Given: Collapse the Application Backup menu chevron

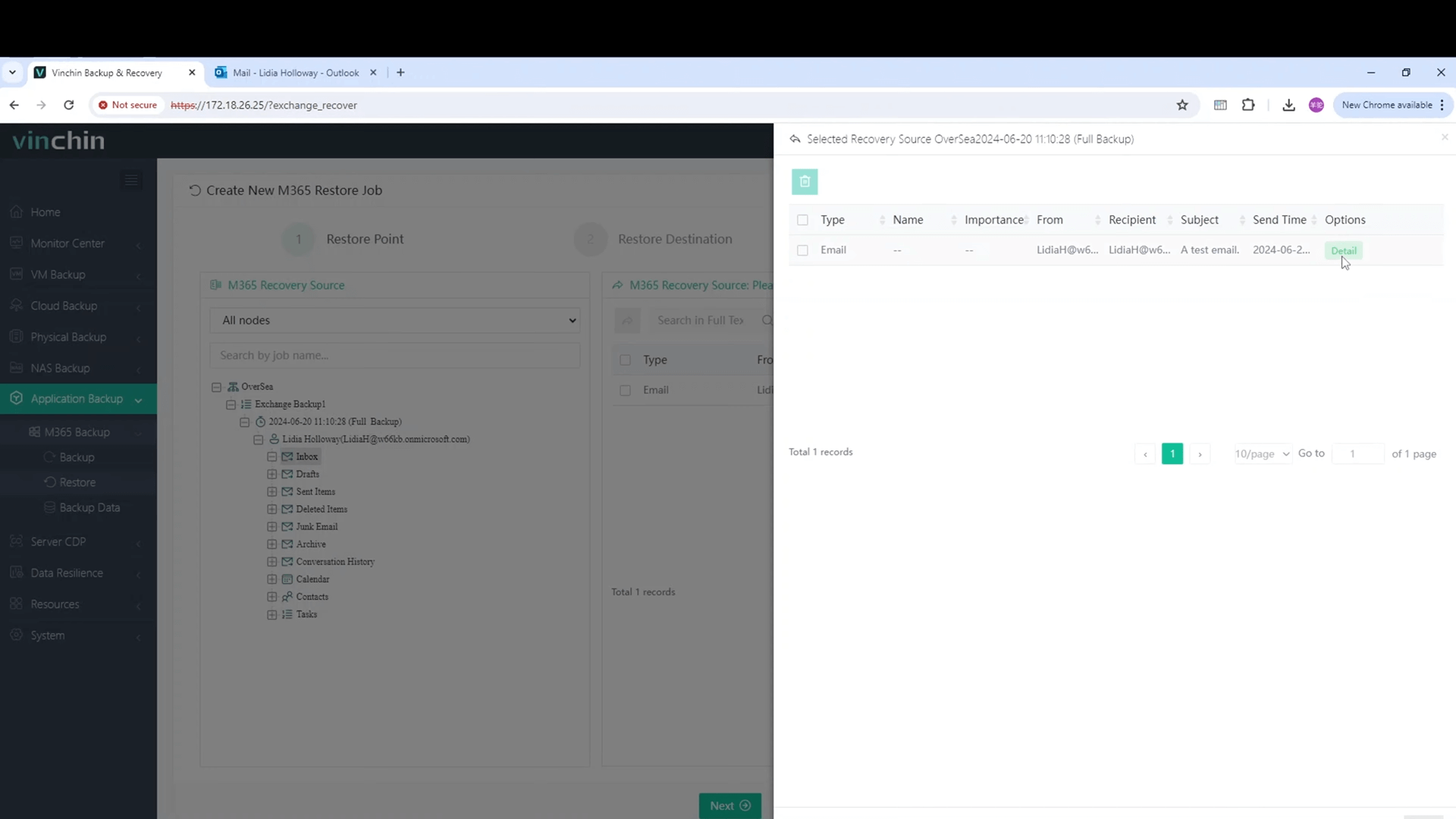Looking at the screenshot, I should [x=138, y=400].
